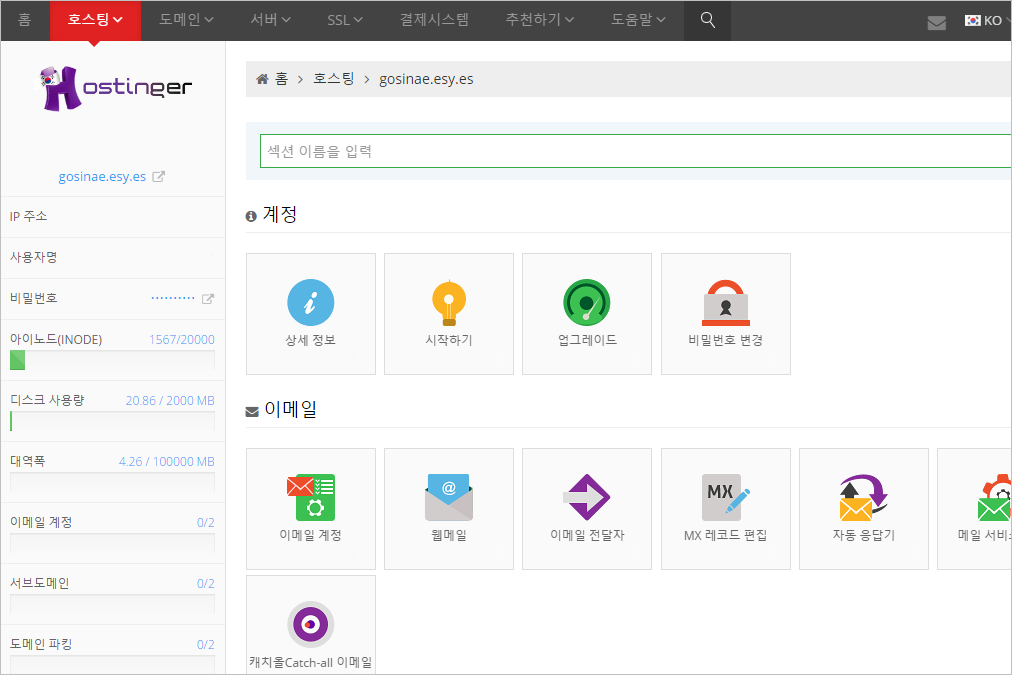Open the messages envelope in top bar

[936, 22]
